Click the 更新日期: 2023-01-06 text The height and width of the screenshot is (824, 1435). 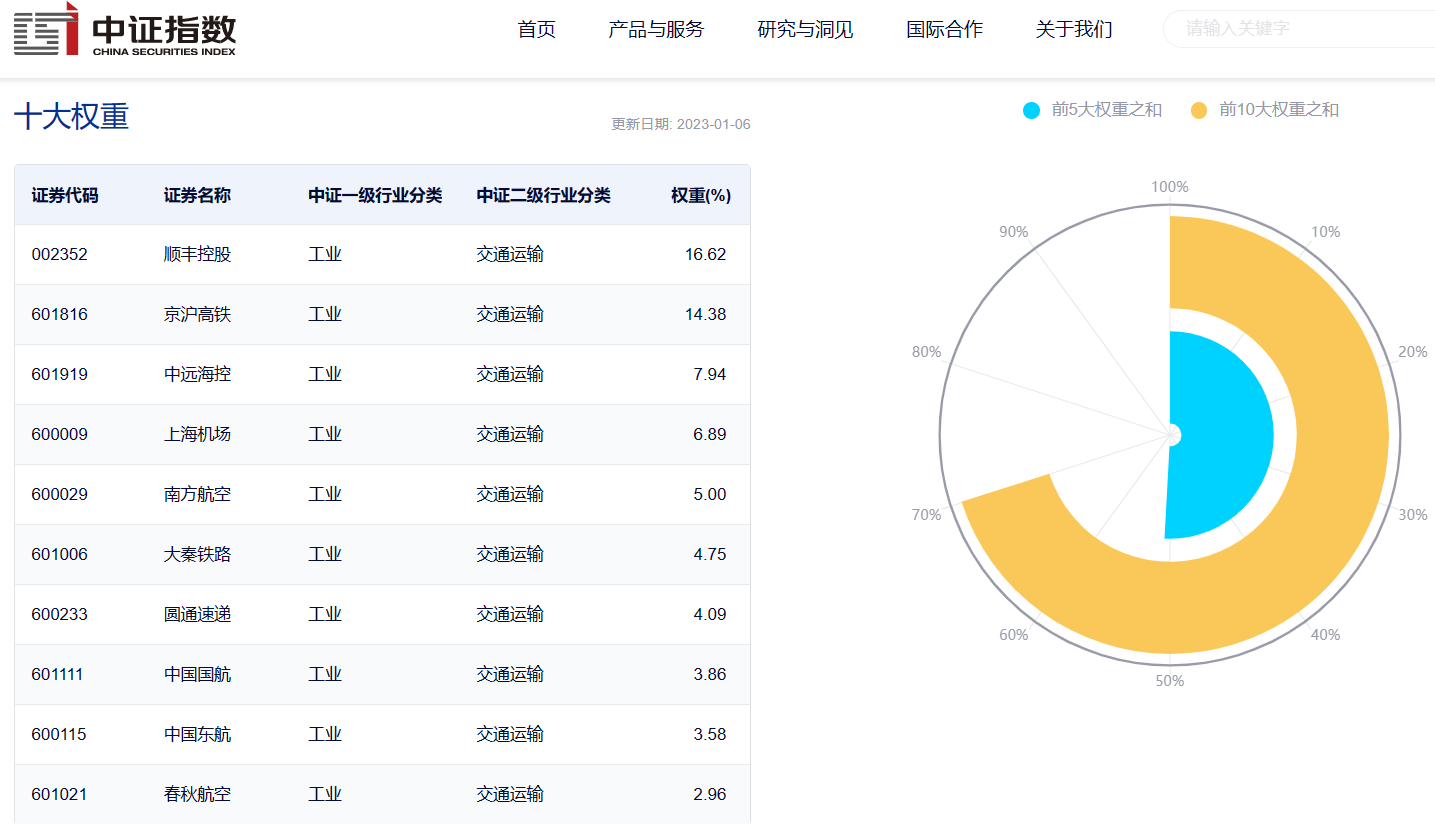pyautogui.click(x=681, y=124)
